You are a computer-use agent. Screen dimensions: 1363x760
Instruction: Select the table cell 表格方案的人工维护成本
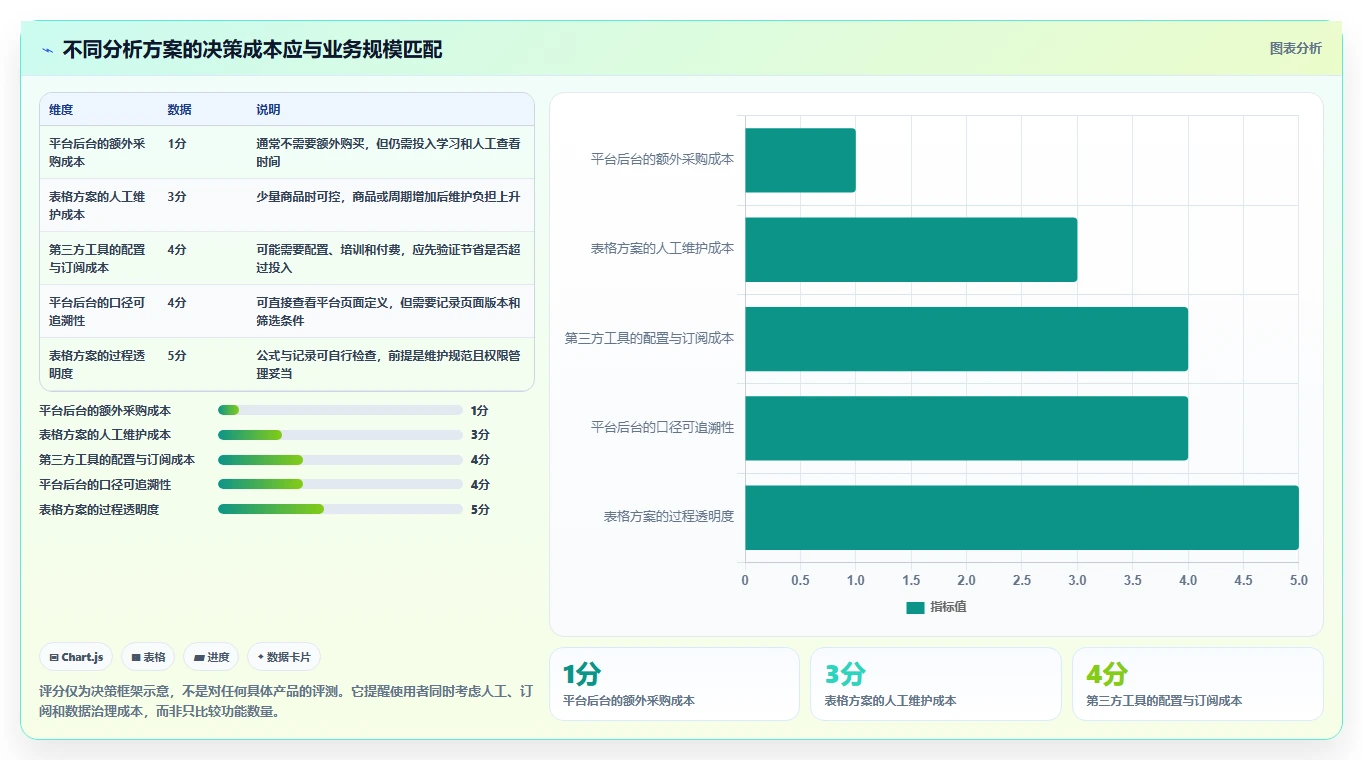(x=97, y=205)
